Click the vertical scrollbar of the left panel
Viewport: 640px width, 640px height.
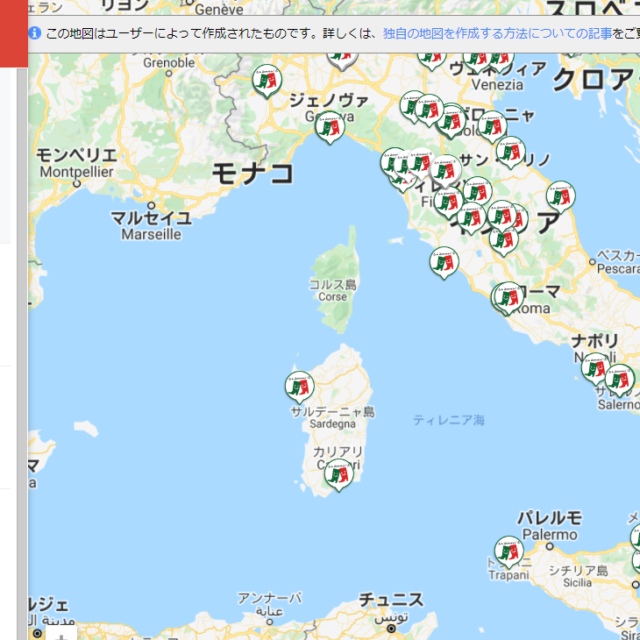click(22, 353)
